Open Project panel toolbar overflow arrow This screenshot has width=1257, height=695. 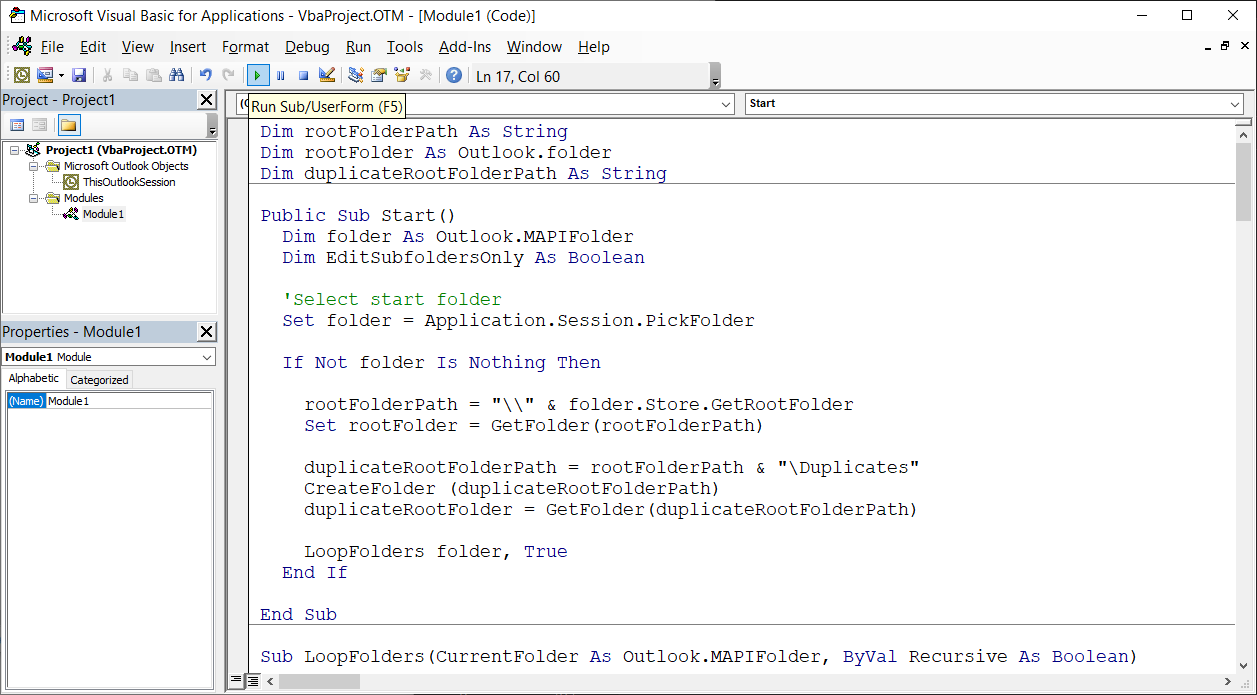point(212,126)
